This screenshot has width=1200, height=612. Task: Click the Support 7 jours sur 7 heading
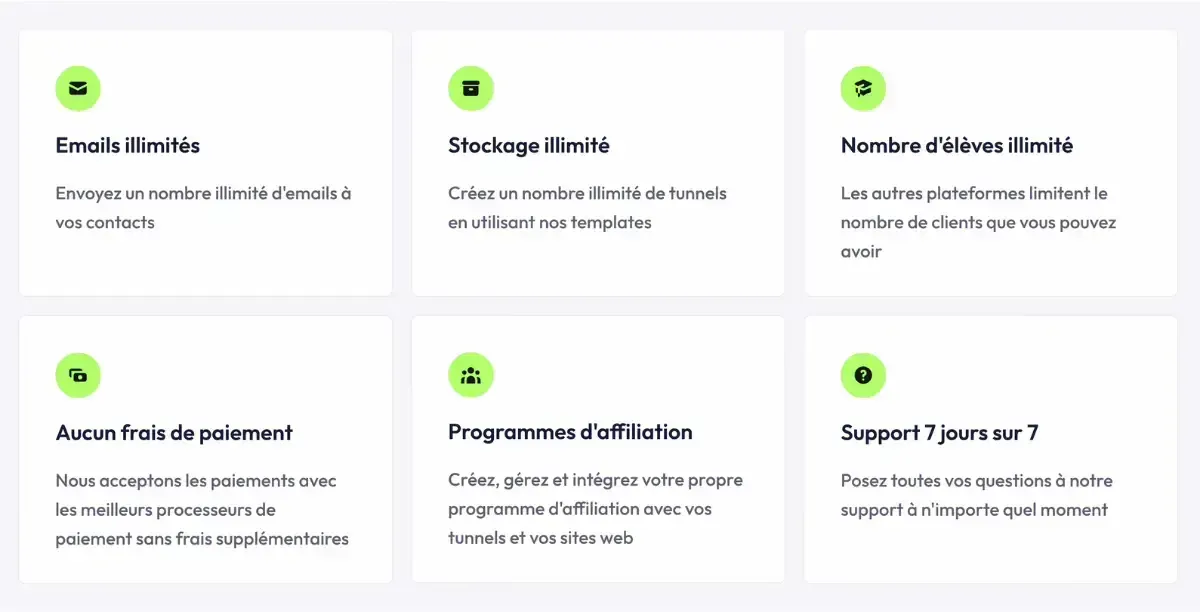point(939,433)
